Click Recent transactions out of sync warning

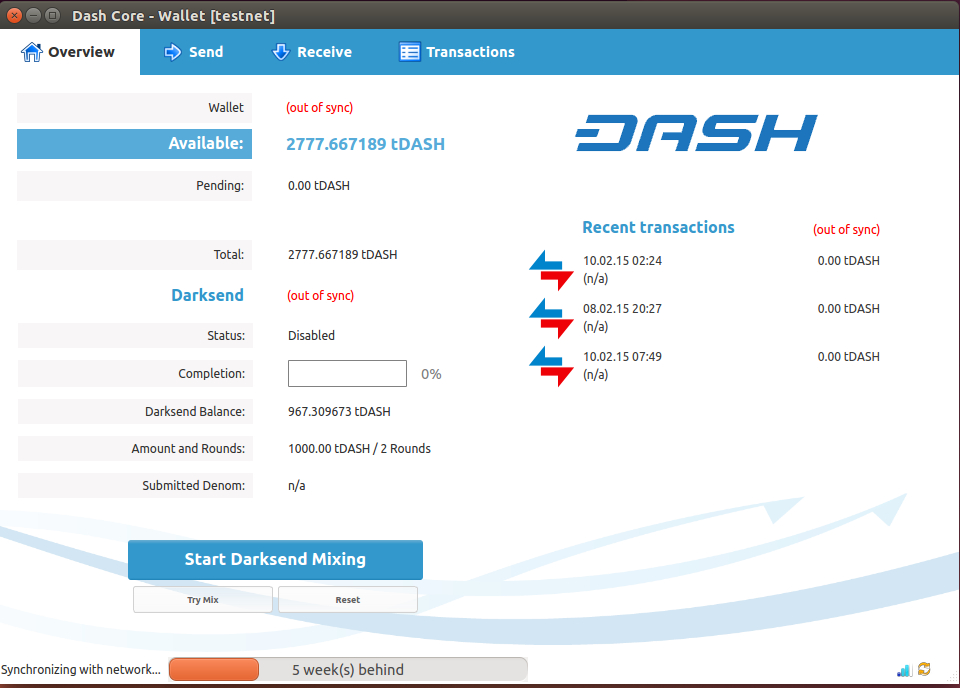tap(847, 230)
